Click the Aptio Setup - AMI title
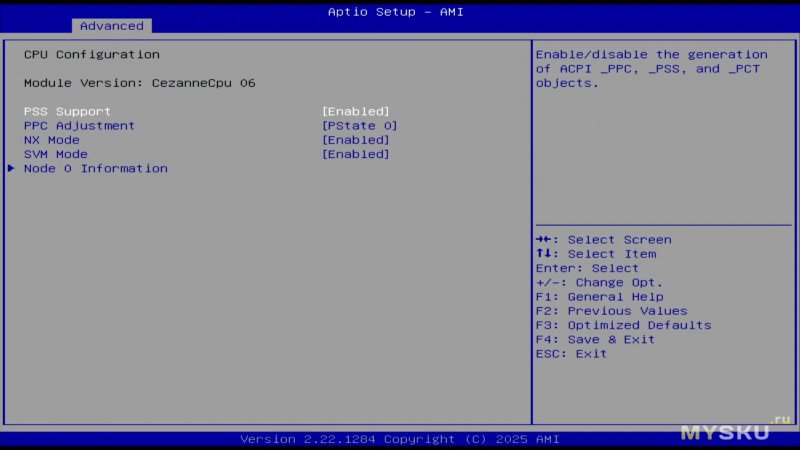Viewport: 800px width, 450px height. (396, 11)
